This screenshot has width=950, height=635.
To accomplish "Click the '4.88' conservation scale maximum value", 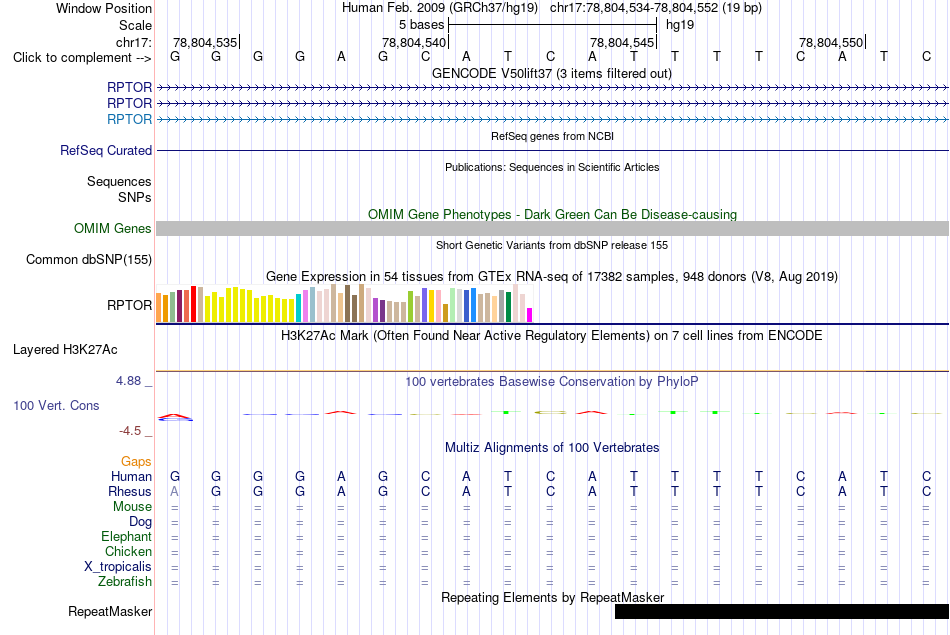I will click(x=128, y=381).
